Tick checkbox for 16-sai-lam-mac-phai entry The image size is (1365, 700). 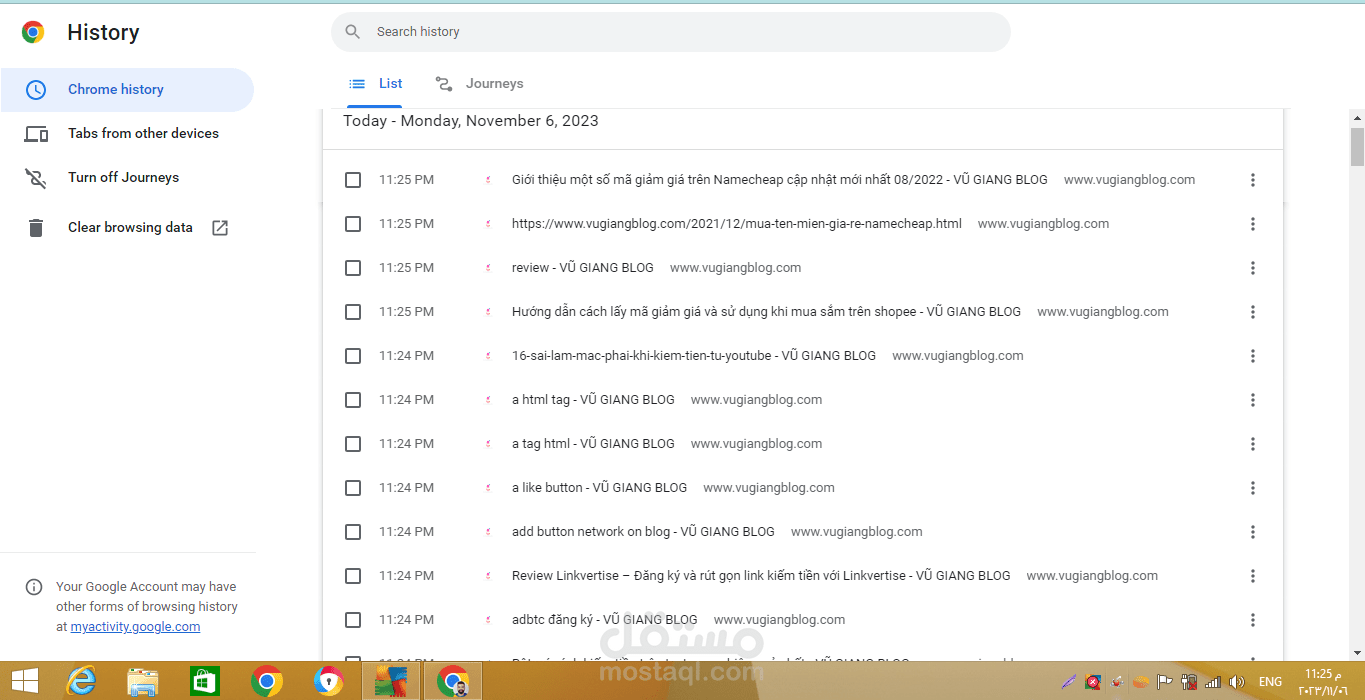(353, 356)
